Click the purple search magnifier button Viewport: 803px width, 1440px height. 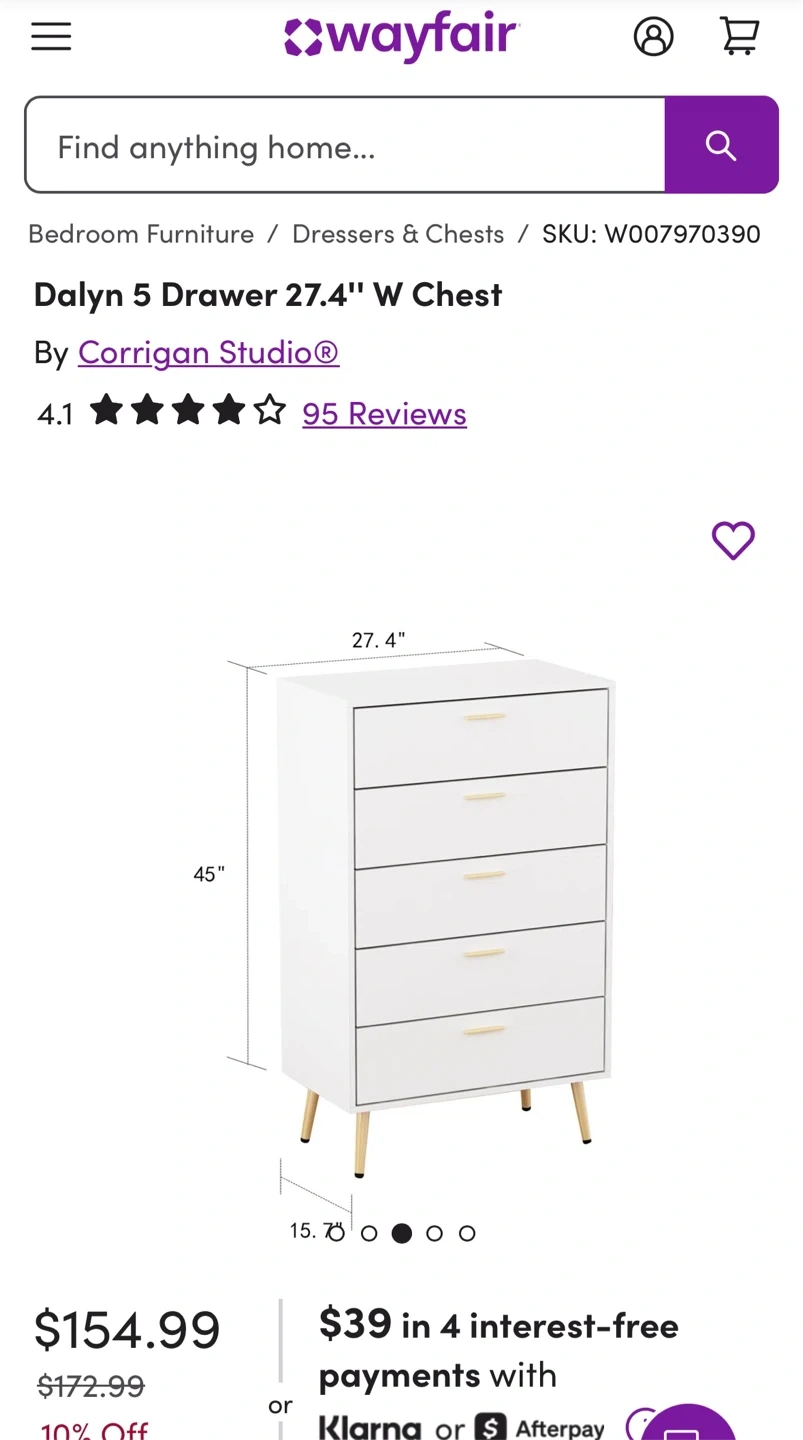pyautogui.click(x=721, y=145)
